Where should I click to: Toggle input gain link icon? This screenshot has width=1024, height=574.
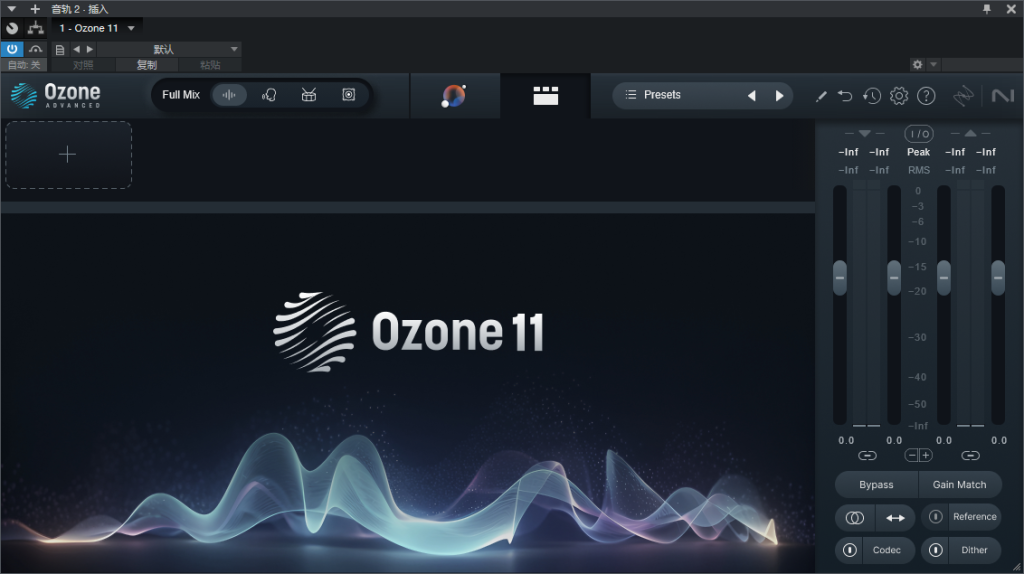click(x=867, y=455)
